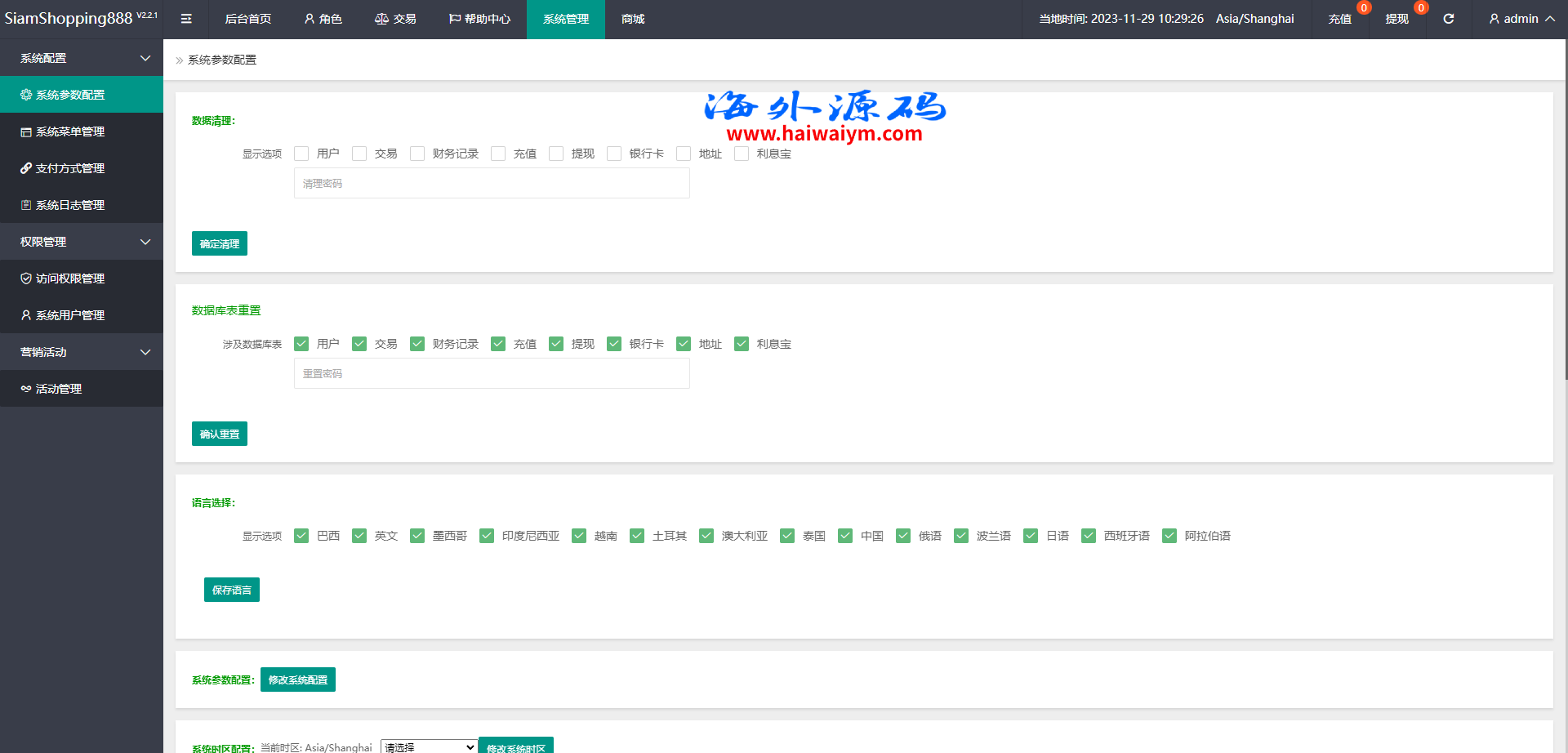Uncheck the 泰国 language checkbox

787,536
